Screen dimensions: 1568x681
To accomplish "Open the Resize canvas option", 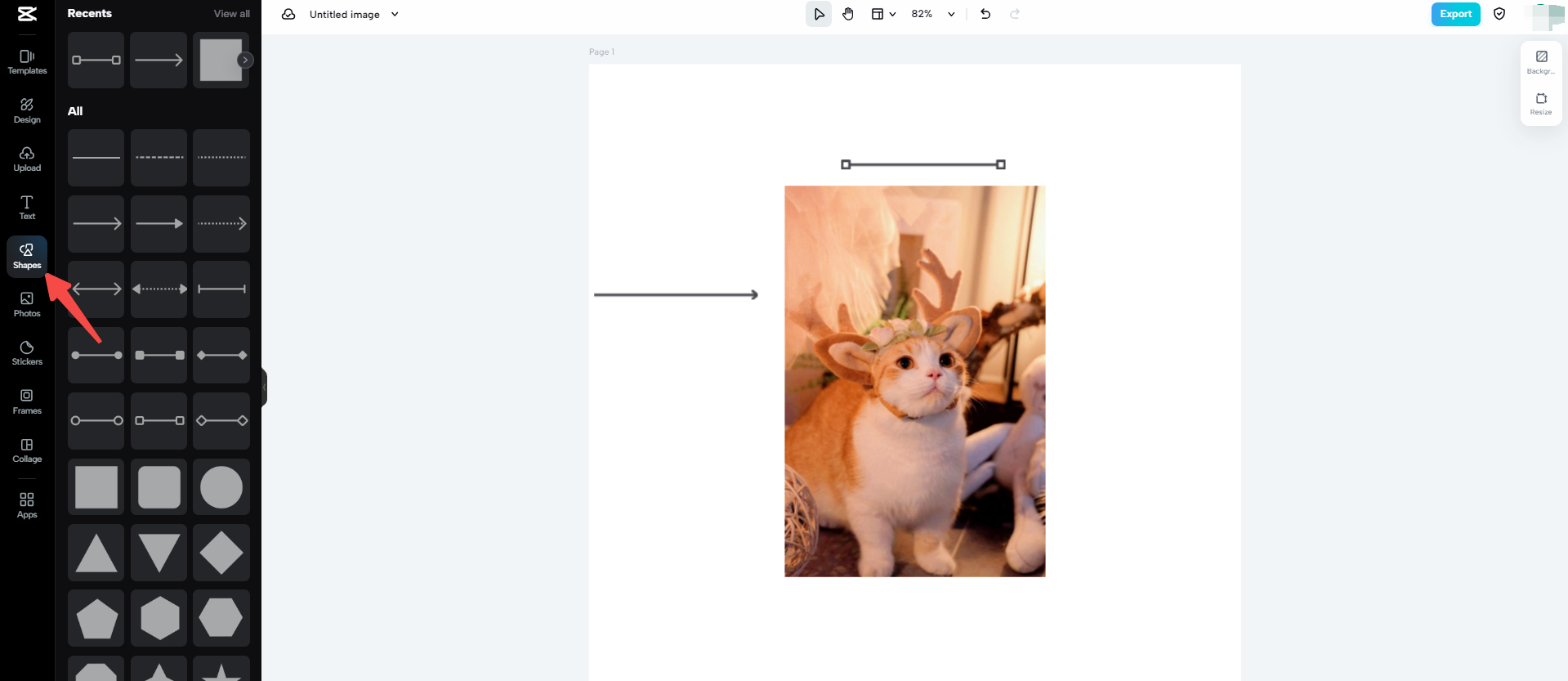I will coord(1541,104).
